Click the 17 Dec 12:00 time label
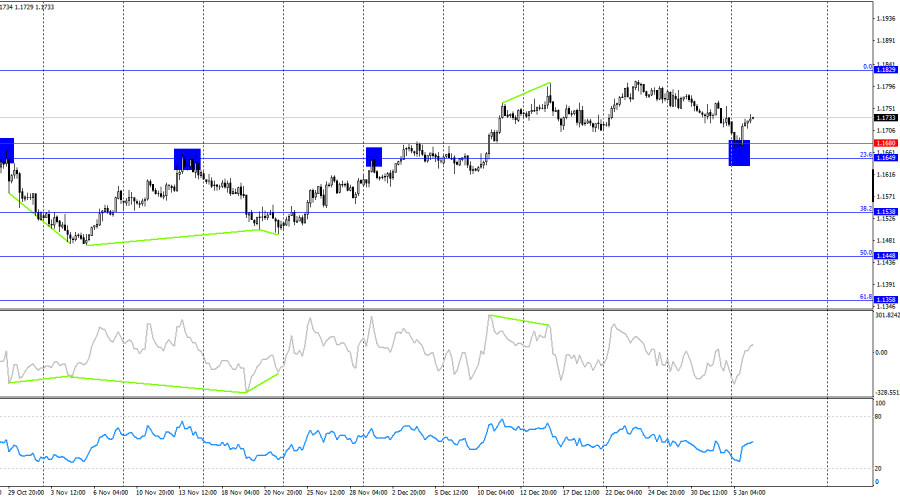Screen dimensions: 900x500 coord(581,493)
